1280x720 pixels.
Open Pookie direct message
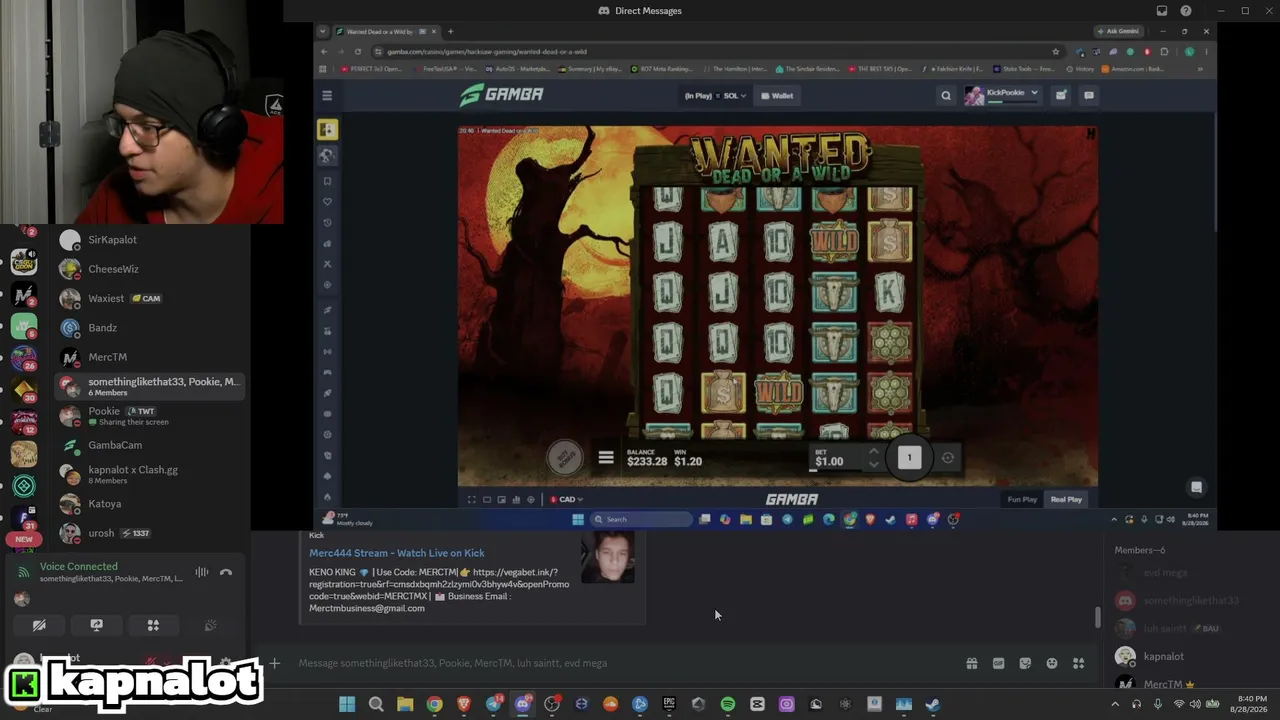click(150, 416)
